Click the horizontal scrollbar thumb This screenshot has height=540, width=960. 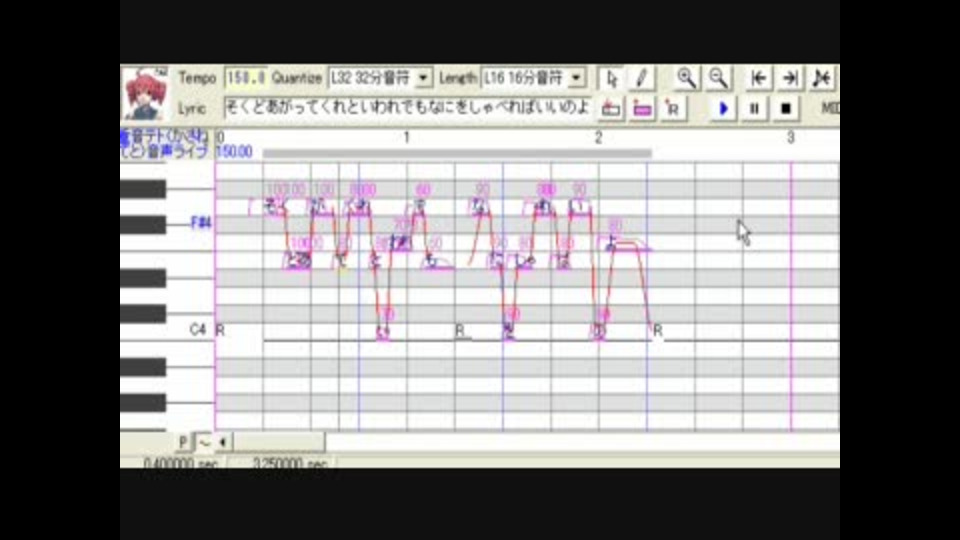279,442
